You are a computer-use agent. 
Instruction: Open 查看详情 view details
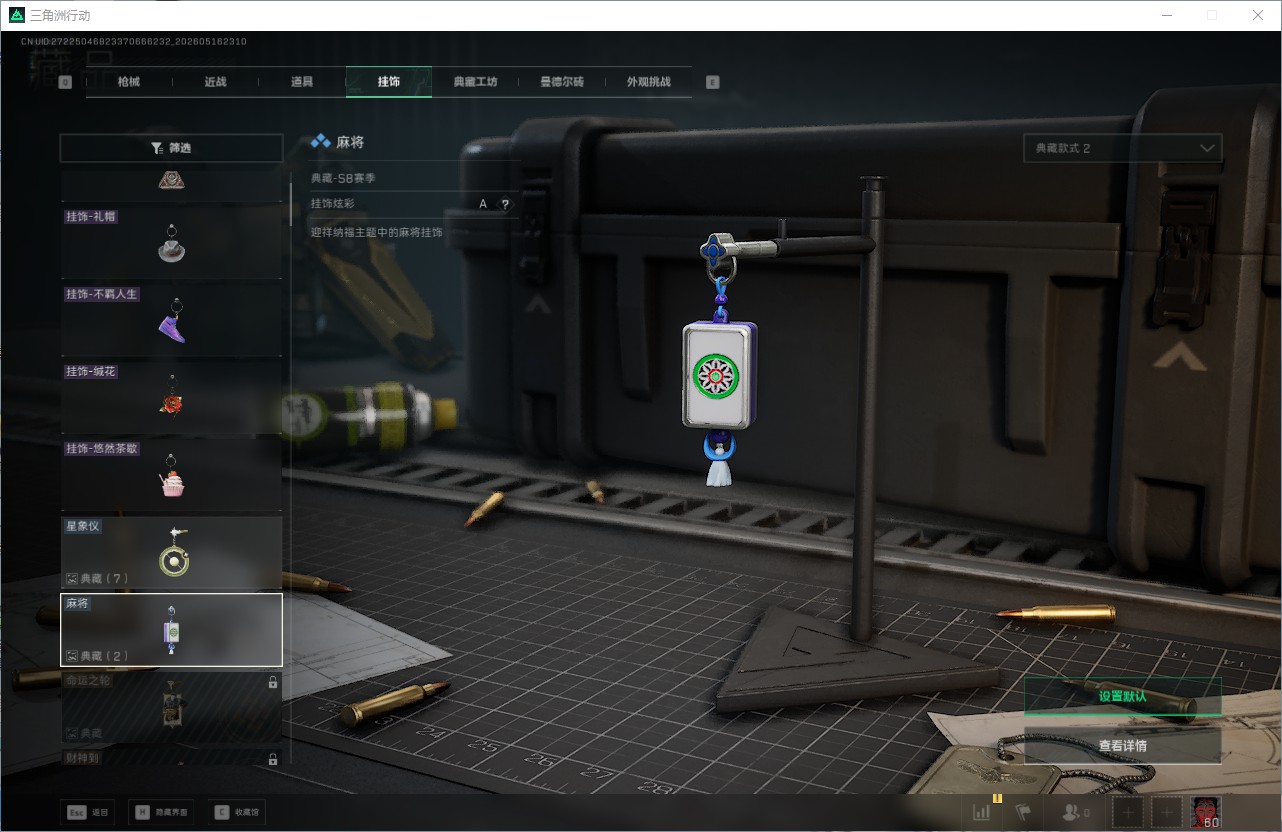(1122, 746)
